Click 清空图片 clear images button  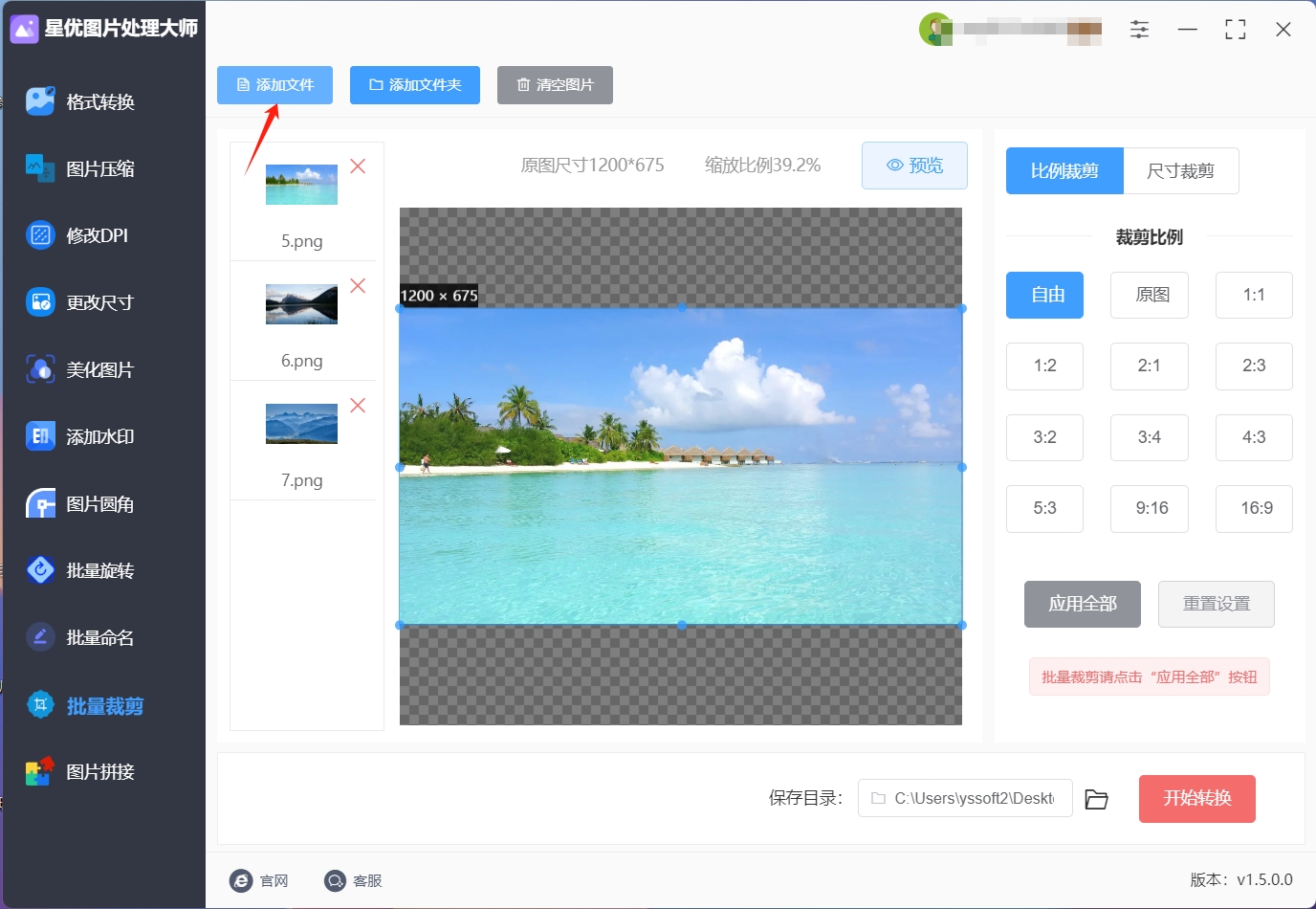tap(555, 85)
